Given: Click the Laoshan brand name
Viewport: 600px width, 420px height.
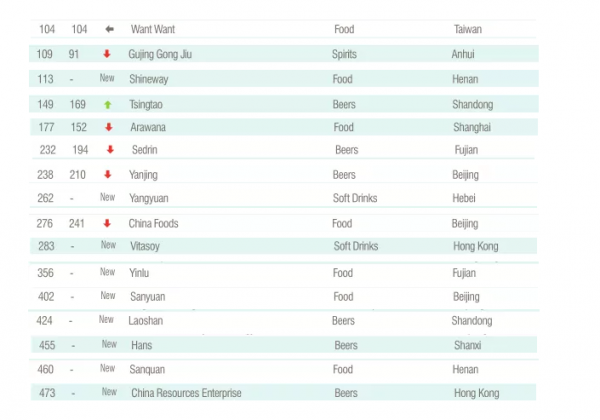Looking at the screenshot, I should [x=148, y=321].
